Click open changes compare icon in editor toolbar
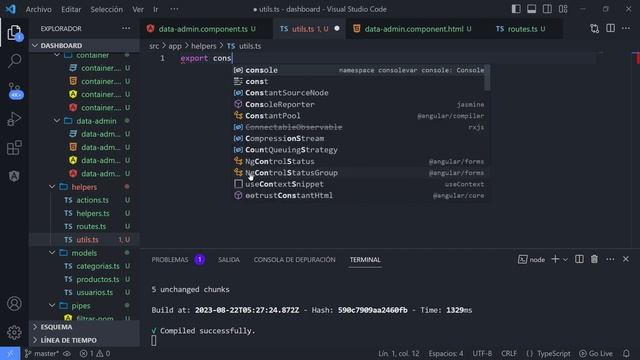Image resolution: width=640 pixels, height=360 pixels. [595, 29]
